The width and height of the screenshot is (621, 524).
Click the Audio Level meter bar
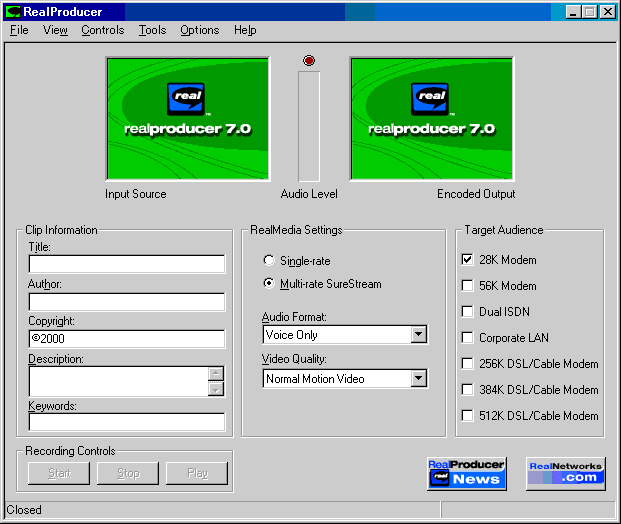point(309,127)
